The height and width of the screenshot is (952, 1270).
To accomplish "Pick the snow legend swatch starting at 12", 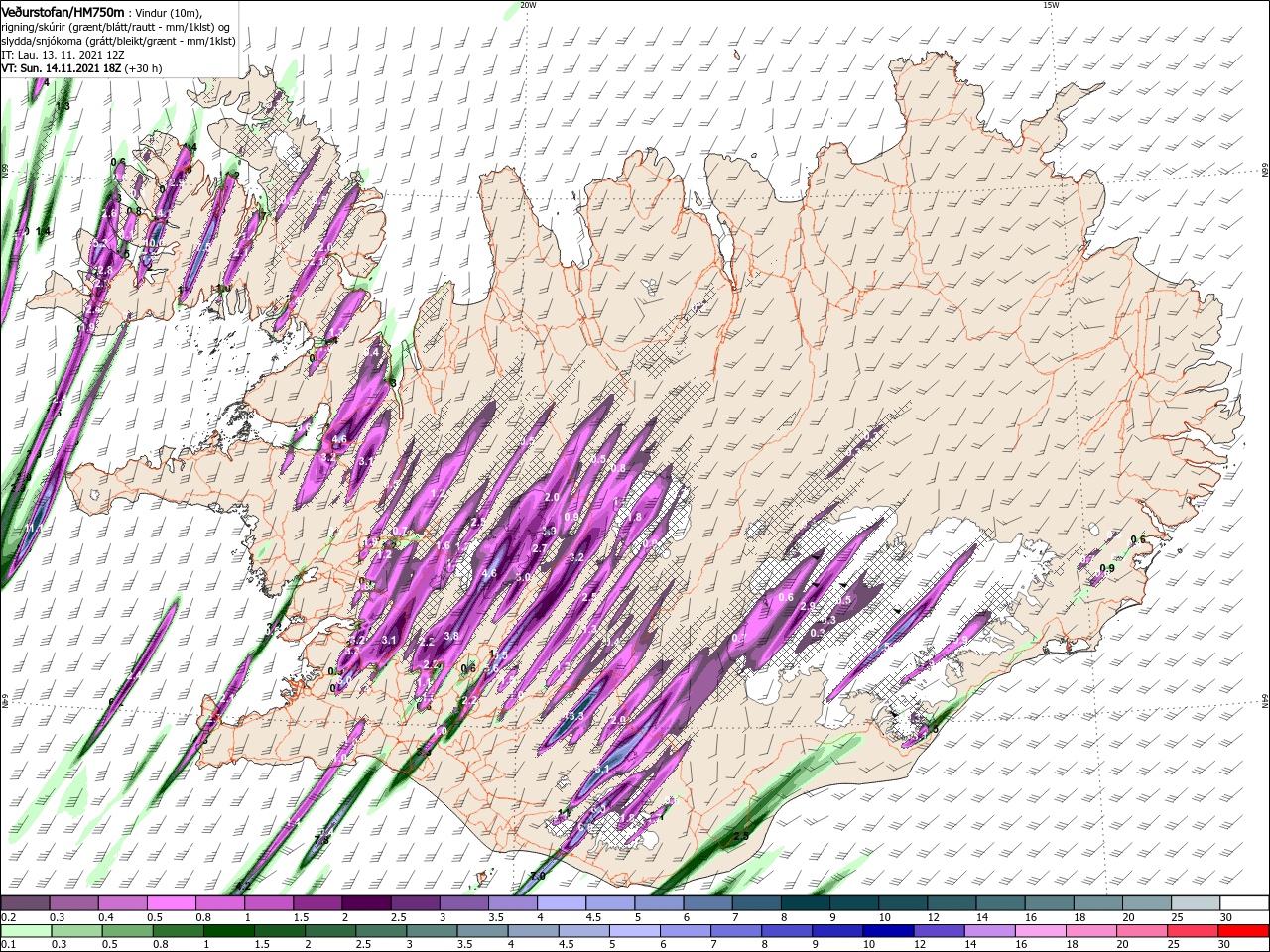I will coord(952,902).
